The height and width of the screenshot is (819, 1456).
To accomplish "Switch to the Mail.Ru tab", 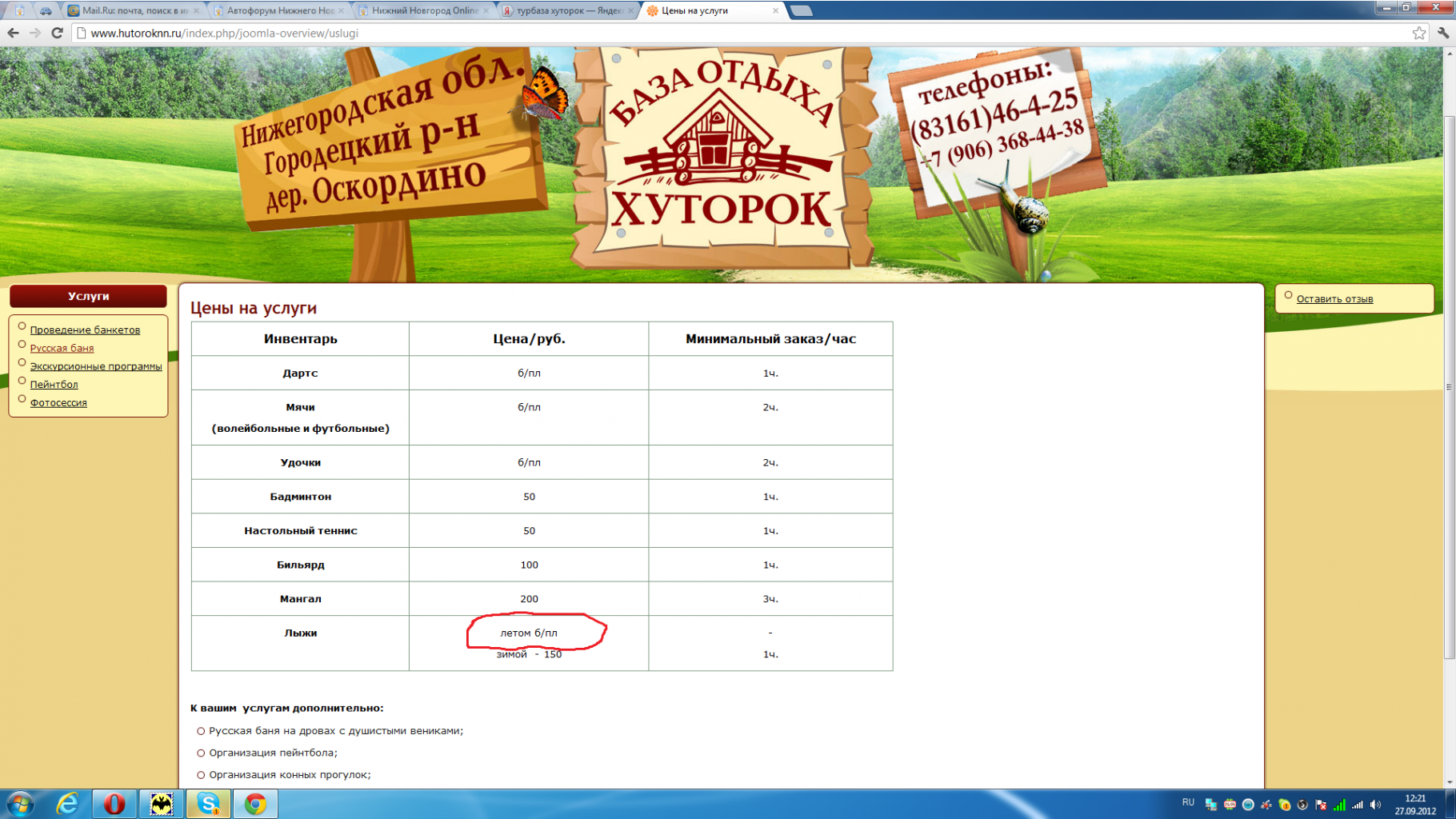I will (x=128, y=10).
